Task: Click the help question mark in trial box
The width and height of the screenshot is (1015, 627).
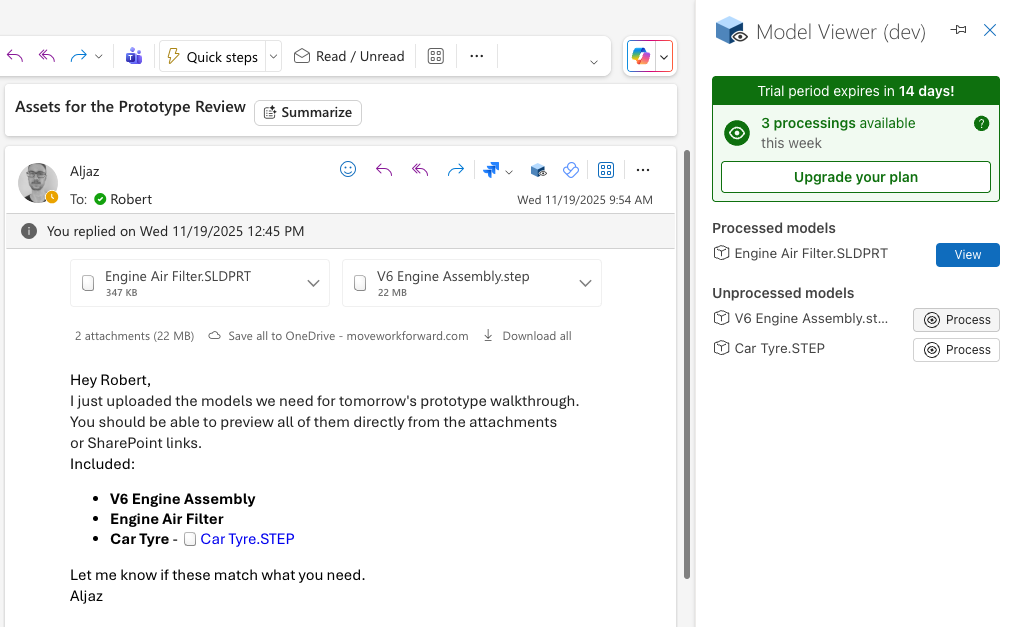Action: (981, 124)
